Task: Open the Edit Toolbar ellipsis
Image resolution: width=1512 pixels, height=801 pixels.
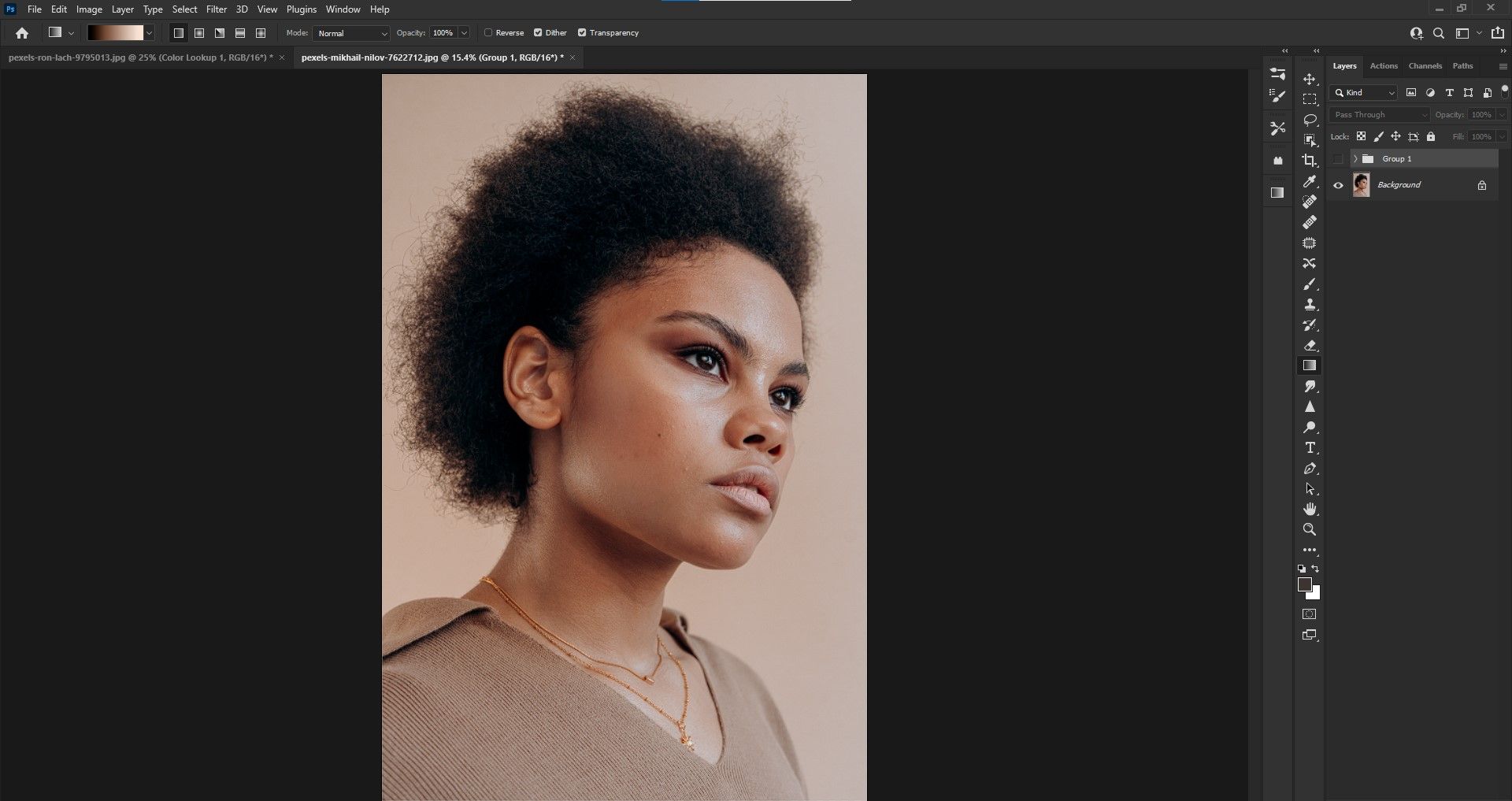Action: click(x=1310, y=550)
